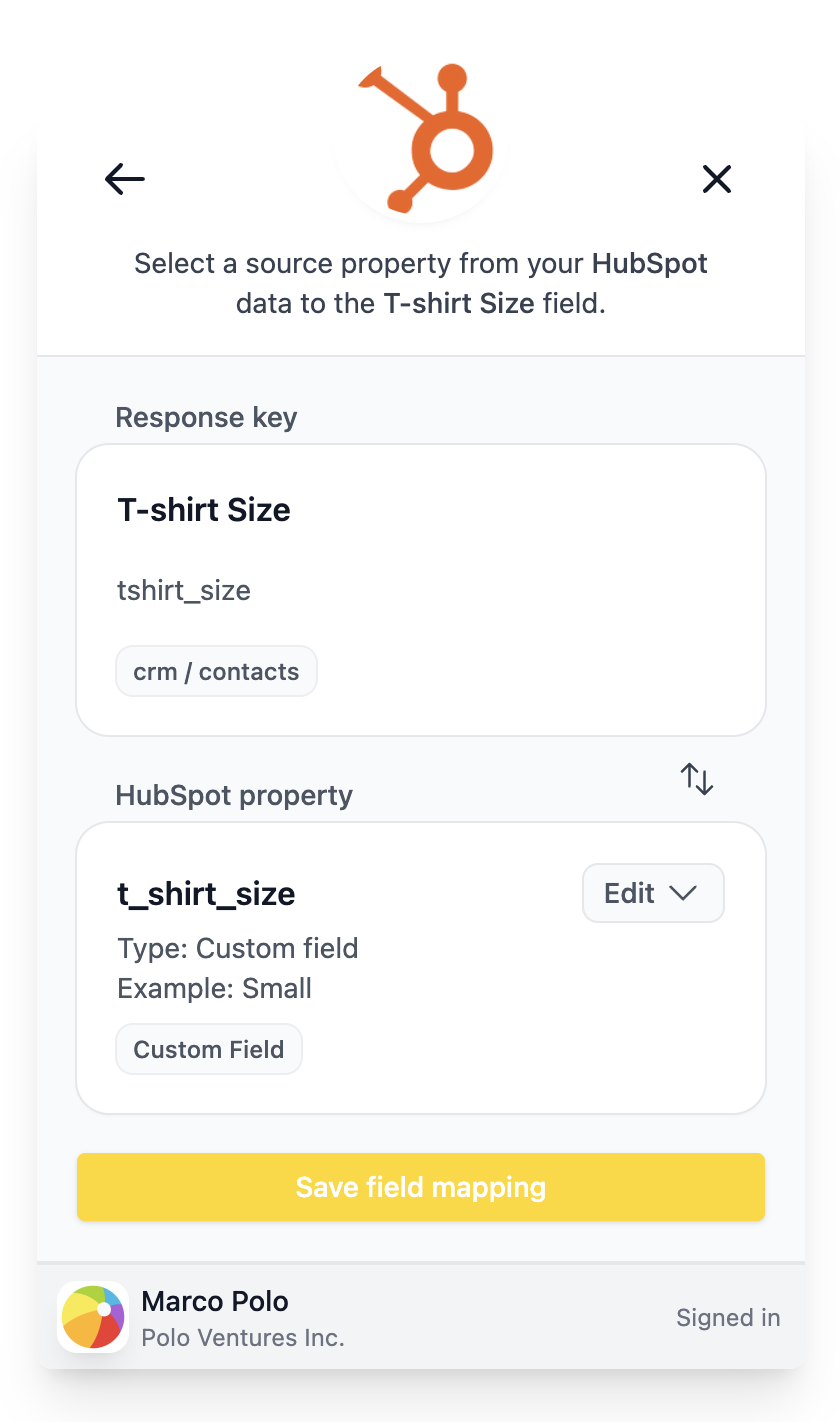Swap mapping direction with the up-down arrows
The image size is (840, 1422).
click(697, 778)
